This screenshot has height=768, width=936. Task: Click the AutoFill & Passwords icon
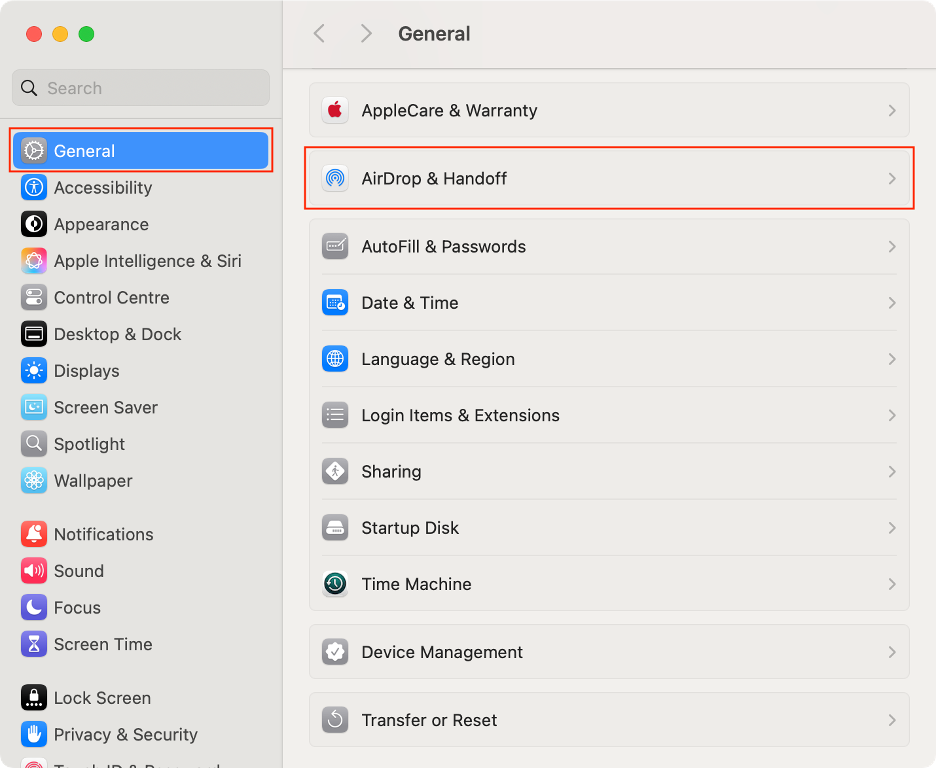(x=335, y=246)
